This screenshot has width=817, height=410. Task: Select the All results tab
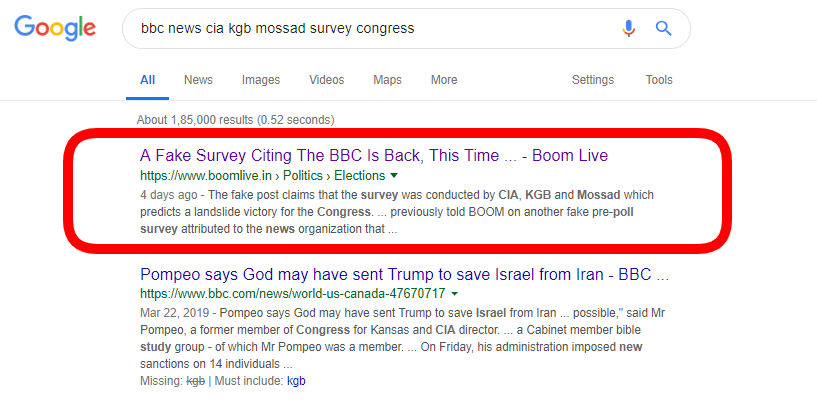(x=147, y=80)
